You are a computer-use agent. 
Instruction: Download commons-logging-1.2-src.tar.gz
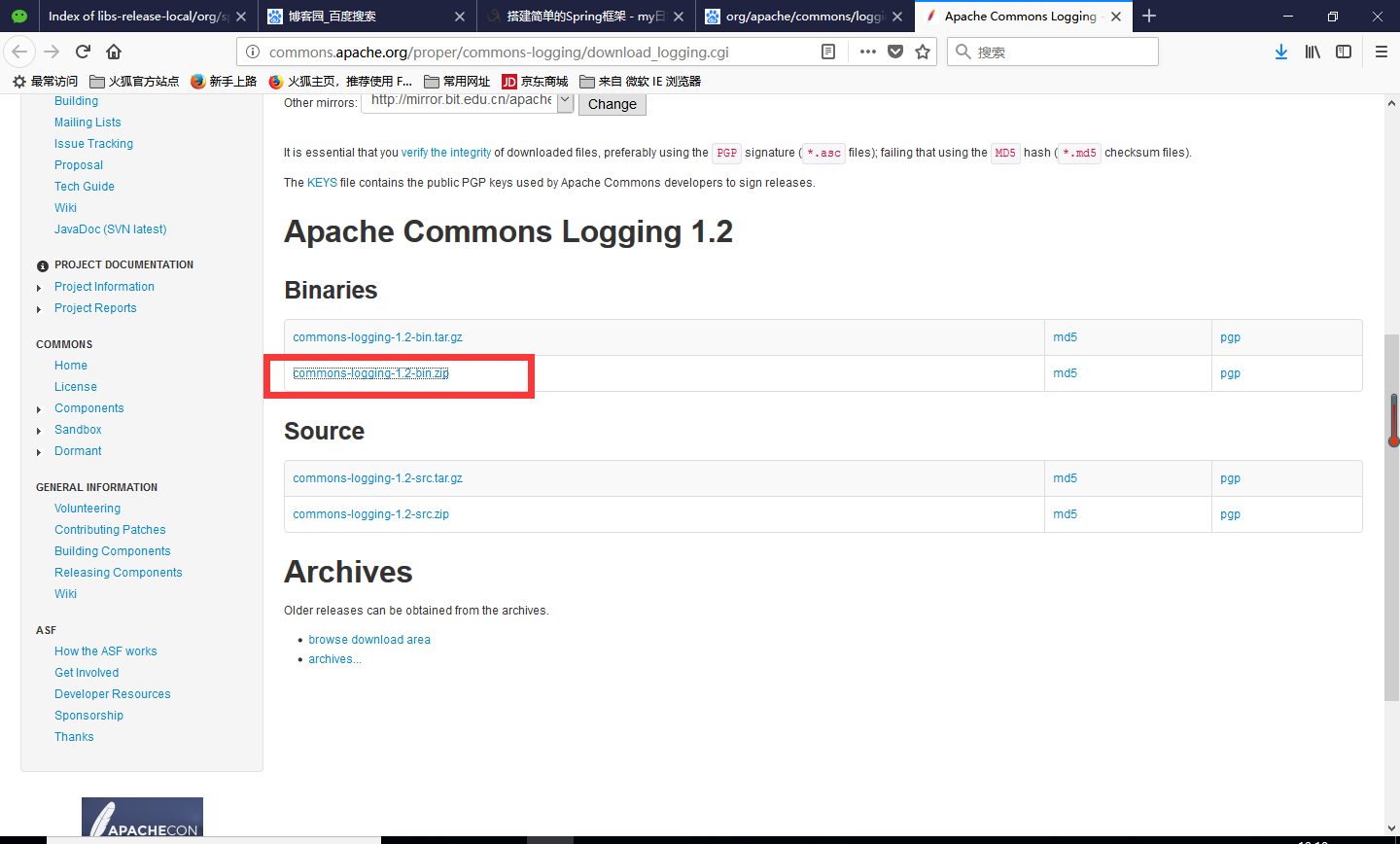pyautogui.click(x=377, y=478)
